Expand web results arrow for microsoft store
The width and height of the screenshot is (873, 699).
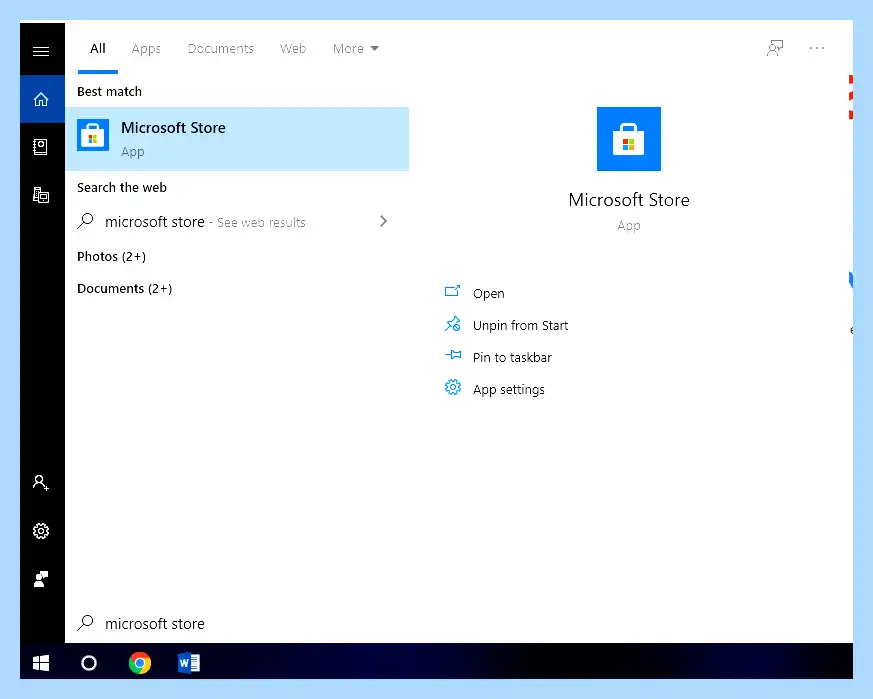point(383,221)
